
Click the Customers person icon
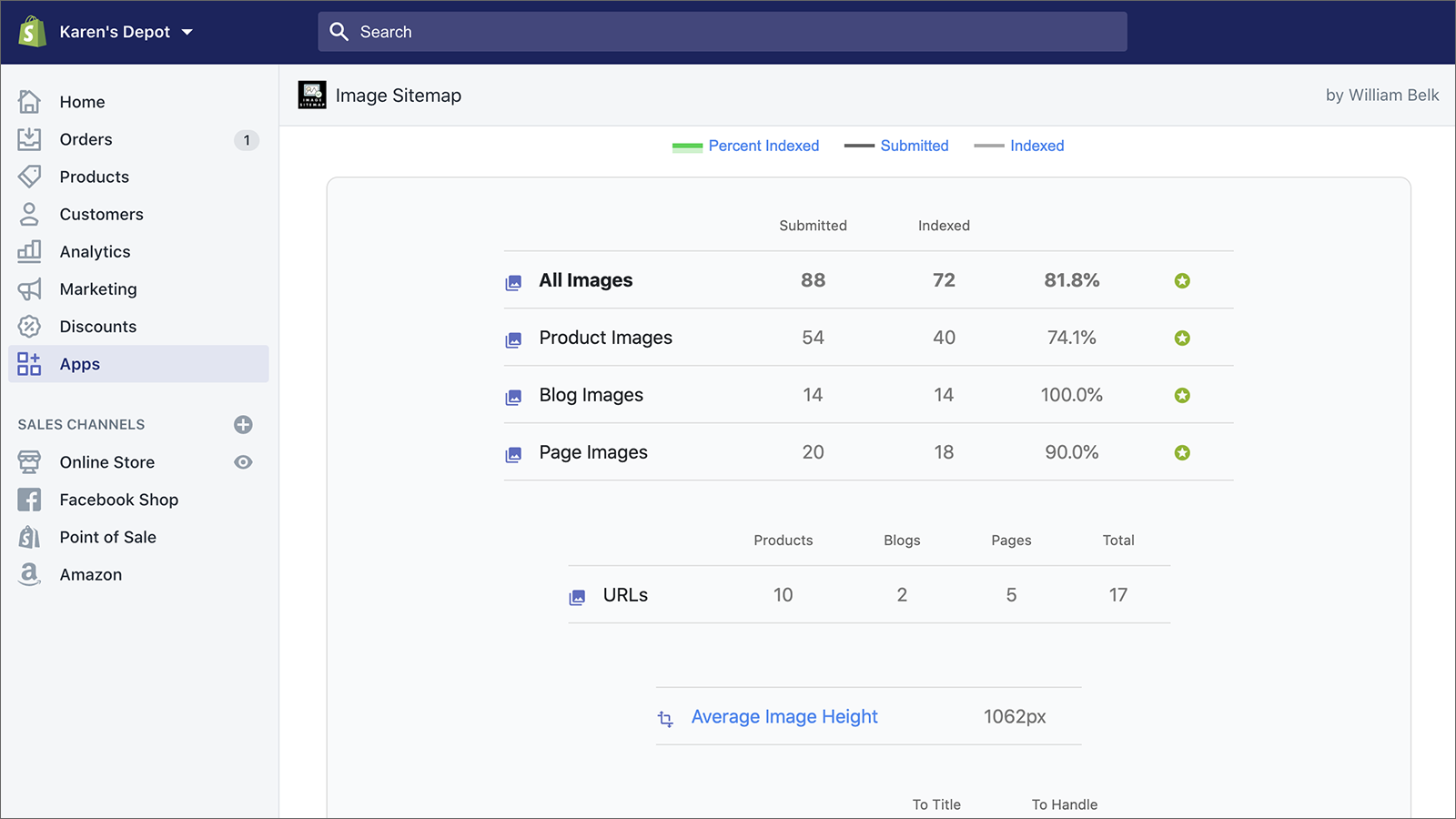click(29, 214)
